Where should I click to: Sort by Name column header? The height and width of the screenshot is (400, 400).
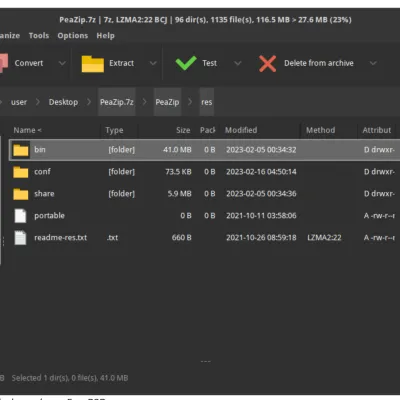[x=27, y=130]
